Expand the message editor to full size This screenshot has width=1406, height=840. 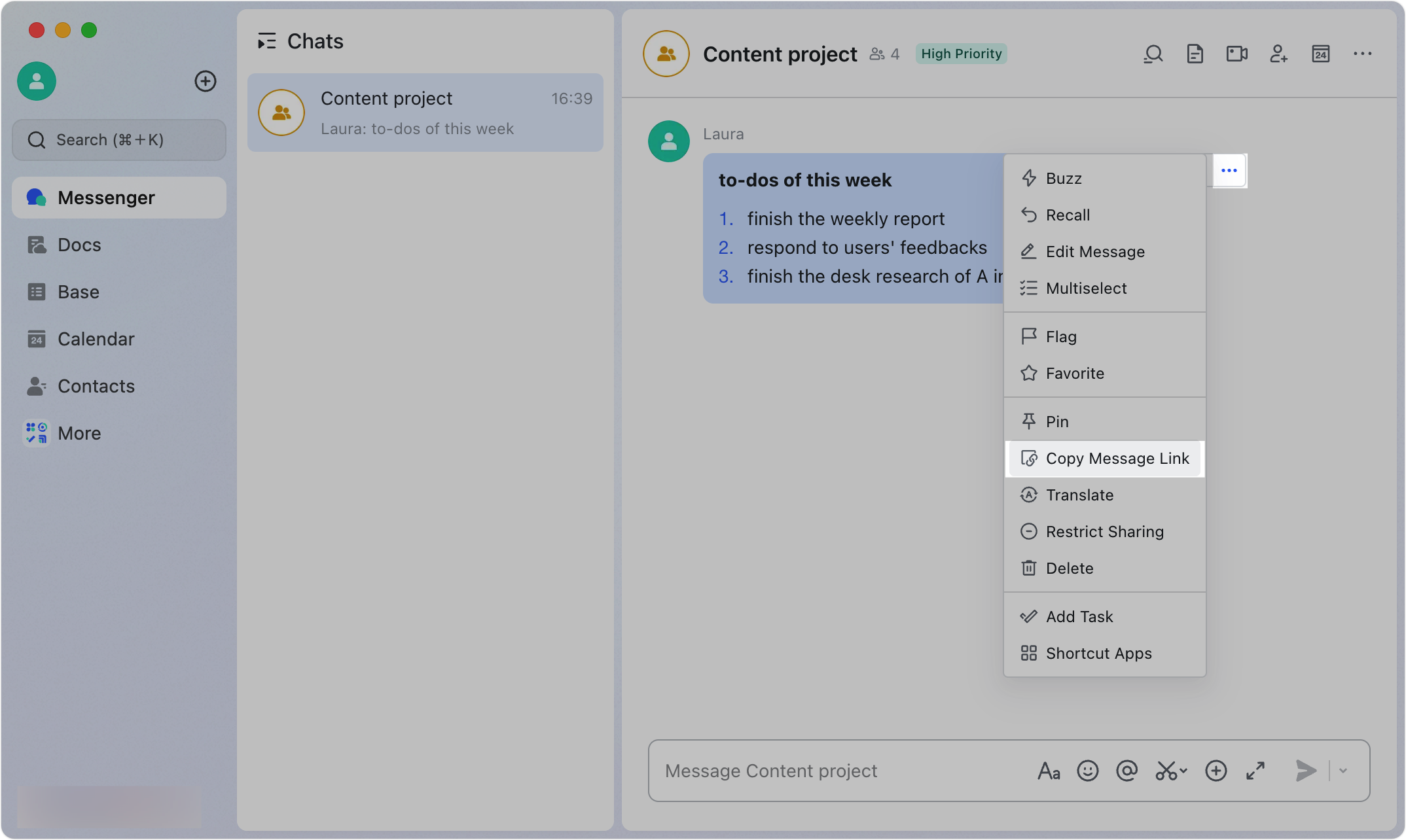pyautogui.click(x=1255, y=771)
